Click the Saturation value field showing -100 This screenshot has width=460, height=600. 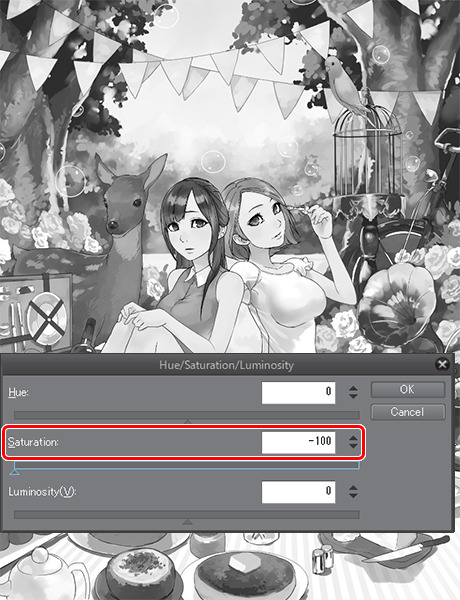point(299,442)
